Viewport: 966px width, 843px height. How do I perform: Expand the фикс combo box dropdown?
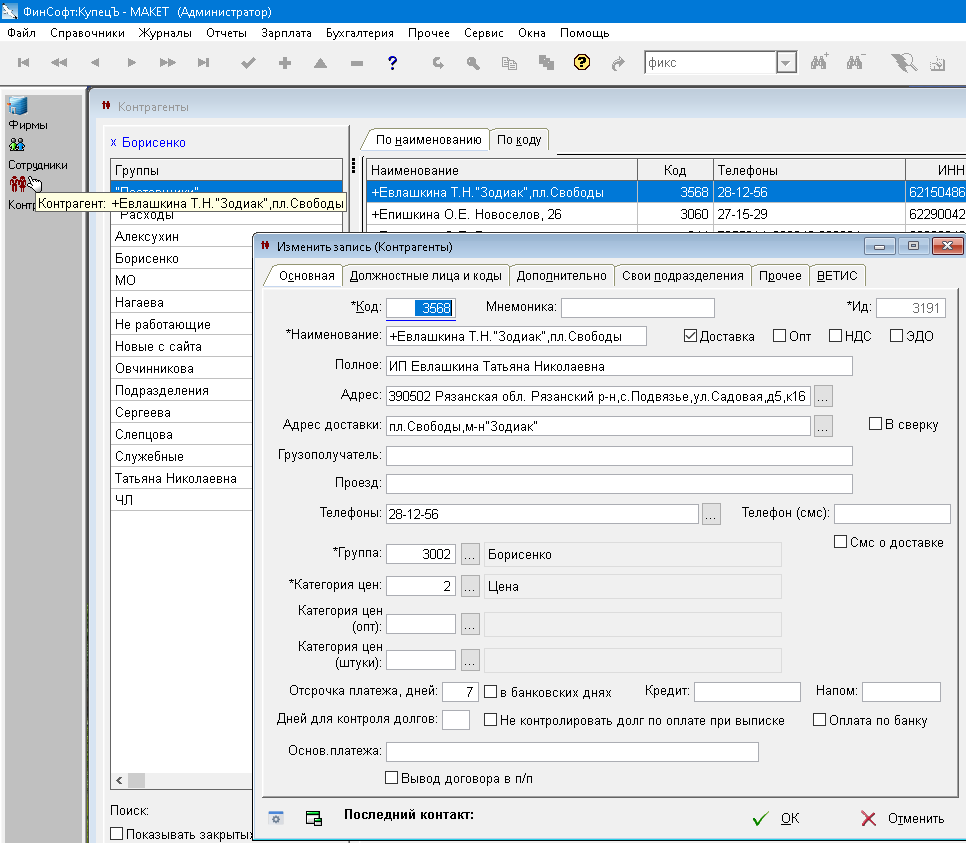pyautogui.click(x=786, y=63)
